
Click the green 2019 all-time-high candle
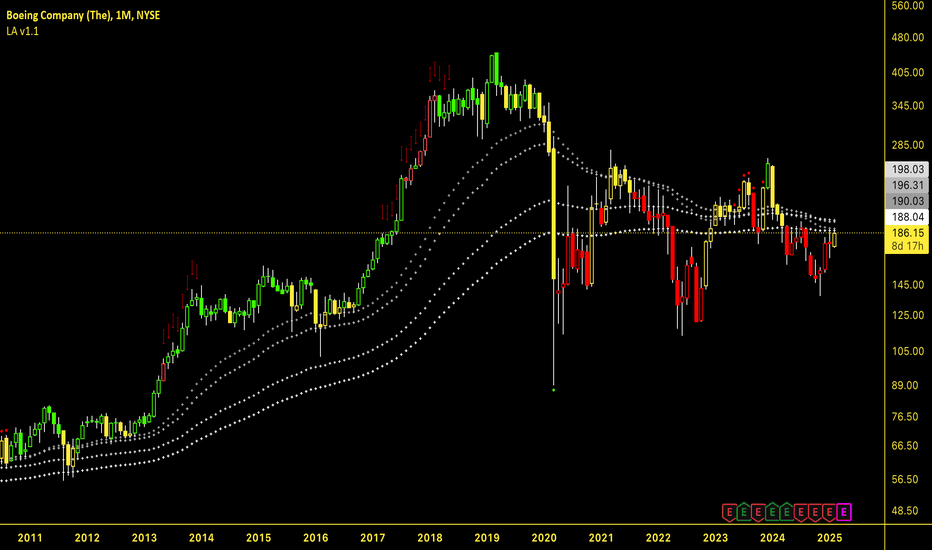(496, 68)
